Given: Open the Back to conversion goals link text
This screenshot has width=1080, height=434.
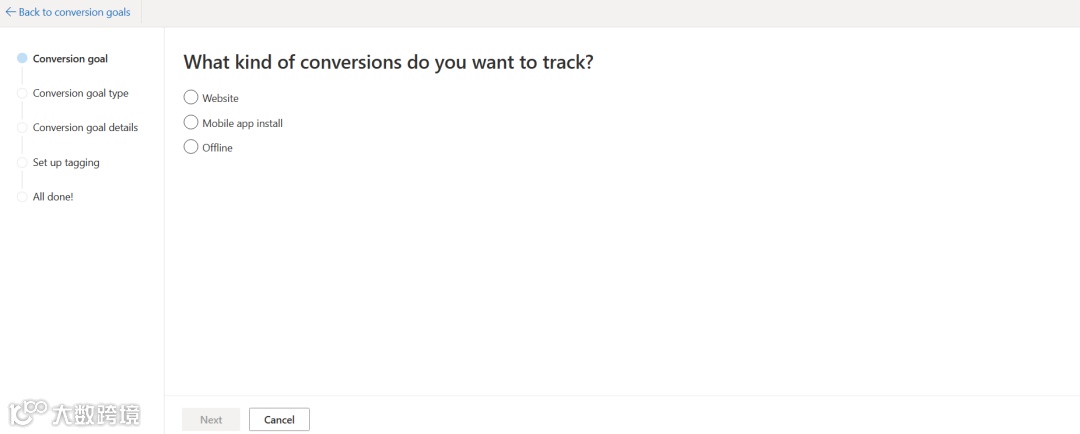Looking at the screenshot, I should click(74, 12).
